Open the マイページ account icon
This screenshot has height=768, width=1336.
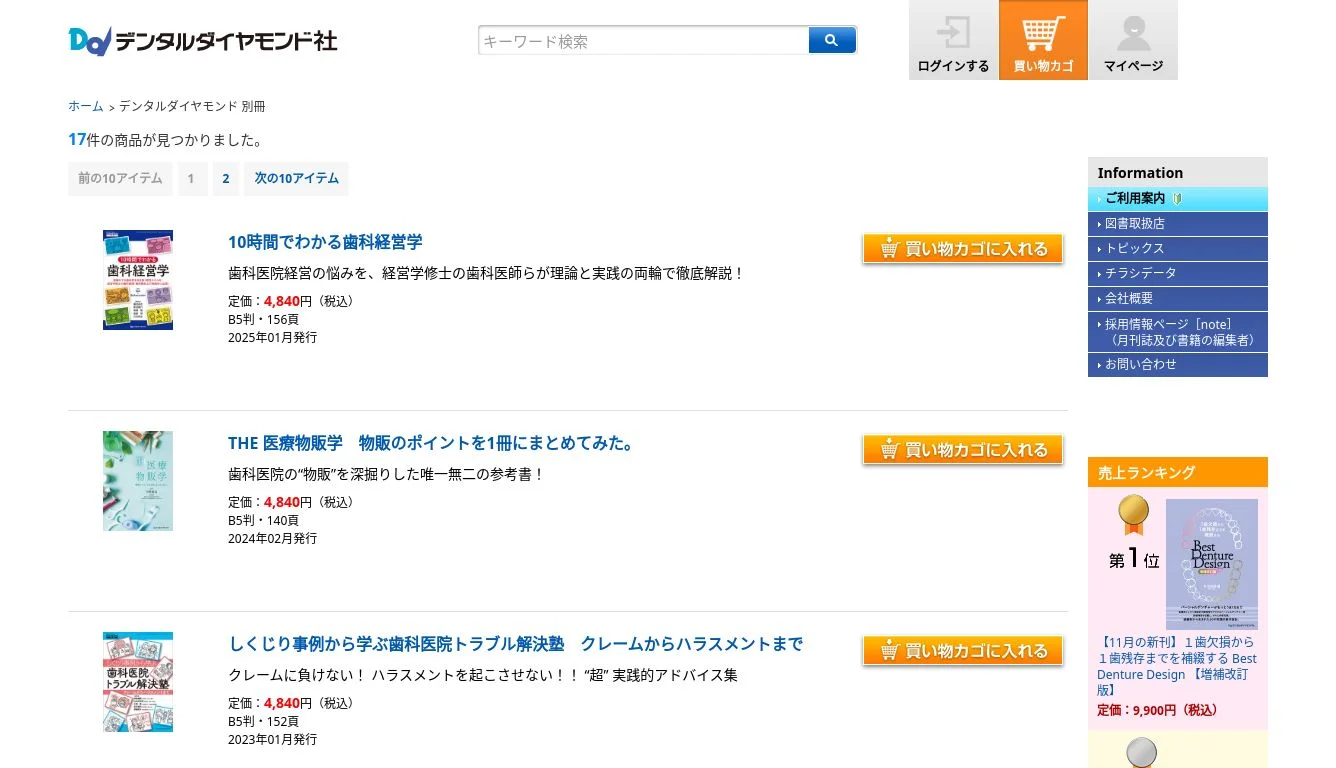[1133, 41]
